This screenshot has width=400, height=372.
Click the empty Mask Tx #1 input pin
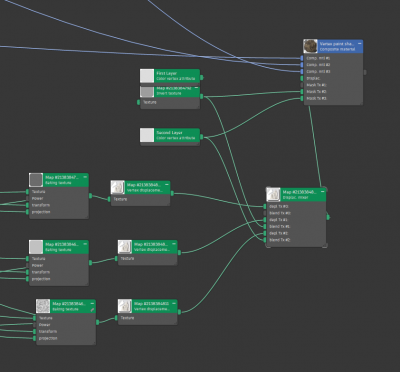pos(302,85)
